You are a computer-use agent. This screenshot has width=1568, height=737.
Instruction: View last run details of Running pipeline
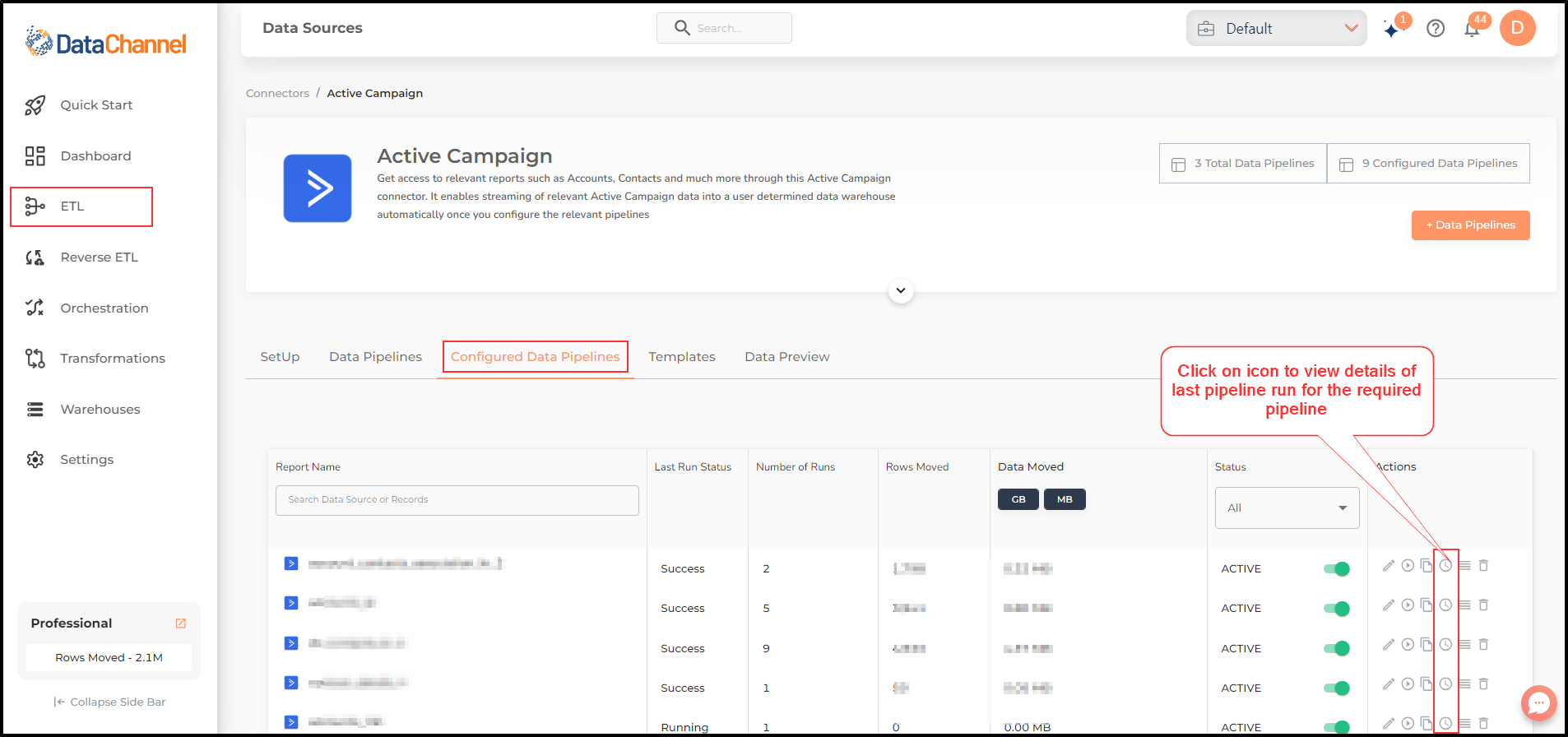pos(1445,723)
